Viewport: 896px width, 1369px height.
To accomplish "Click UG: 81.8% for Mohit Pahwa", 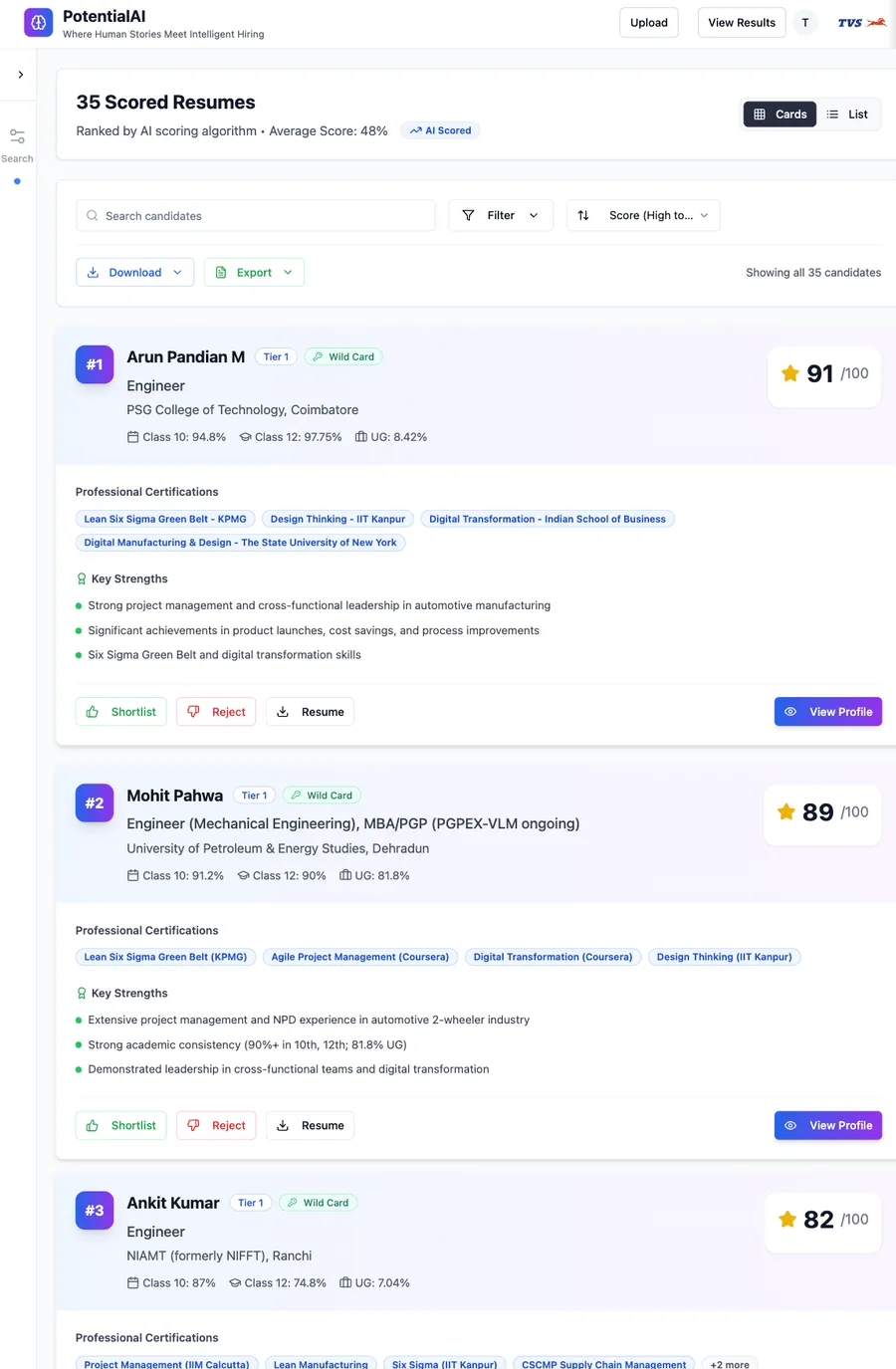I will [374, 876].
